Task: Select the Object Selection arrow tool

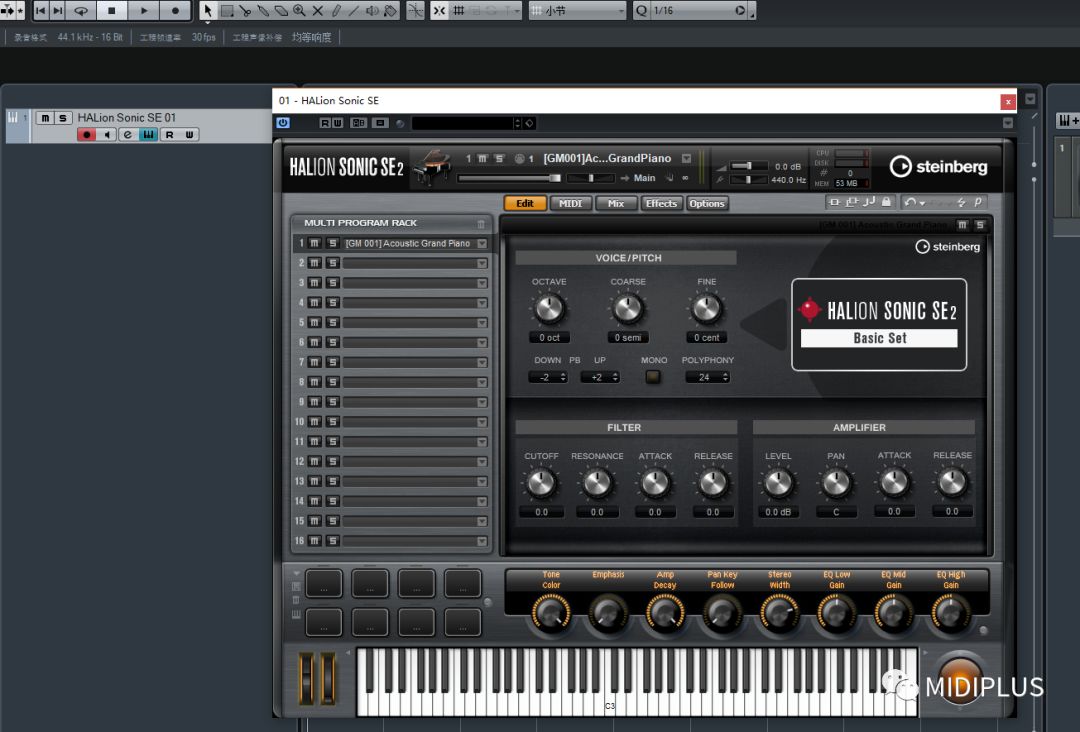Action: [208, 10]
